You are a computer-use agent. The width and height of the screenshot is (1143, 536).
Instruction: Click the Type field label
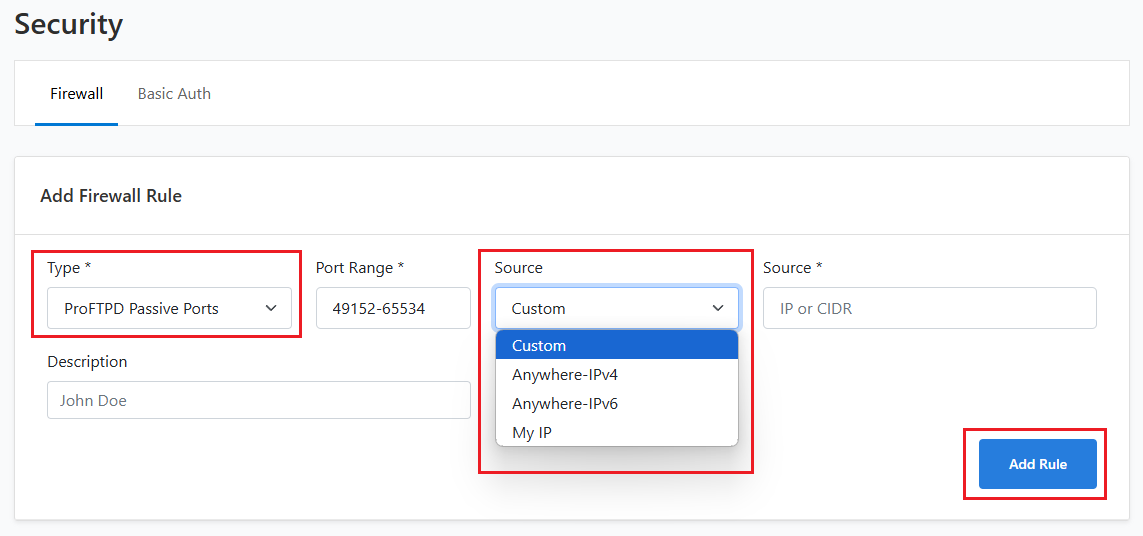[69, 268]
